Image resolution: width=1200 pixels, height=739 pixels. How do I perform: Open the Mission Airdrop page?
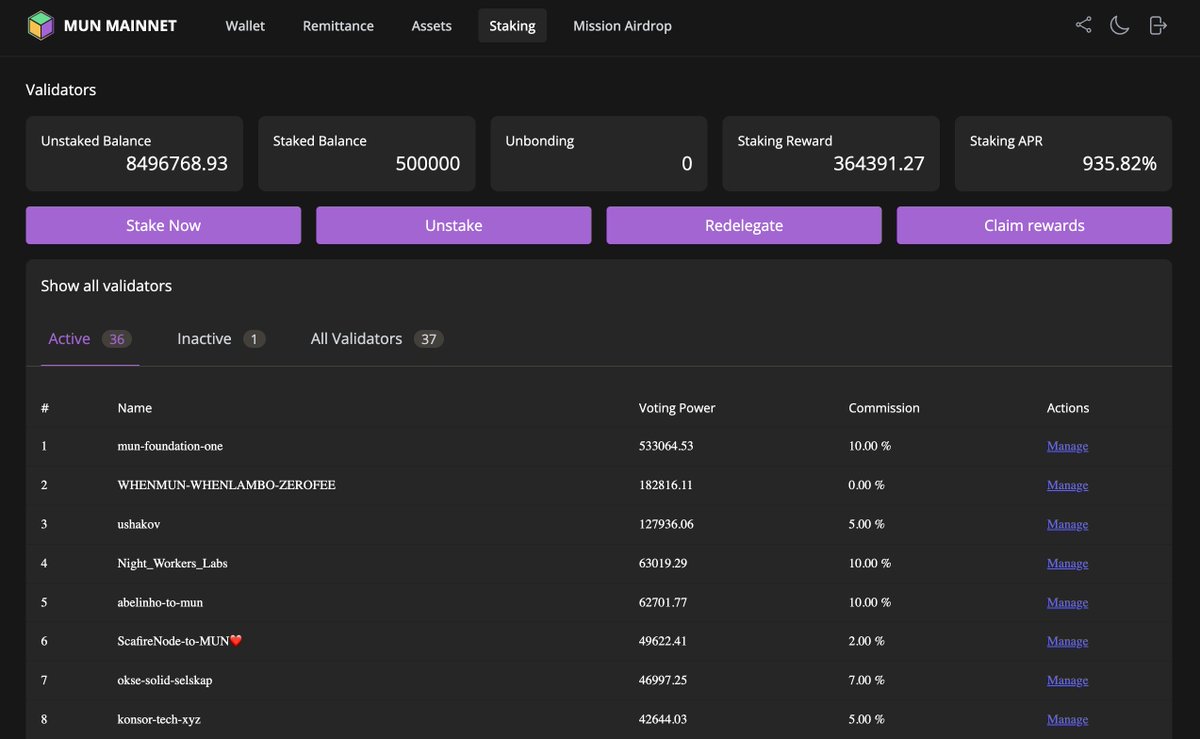622,26
